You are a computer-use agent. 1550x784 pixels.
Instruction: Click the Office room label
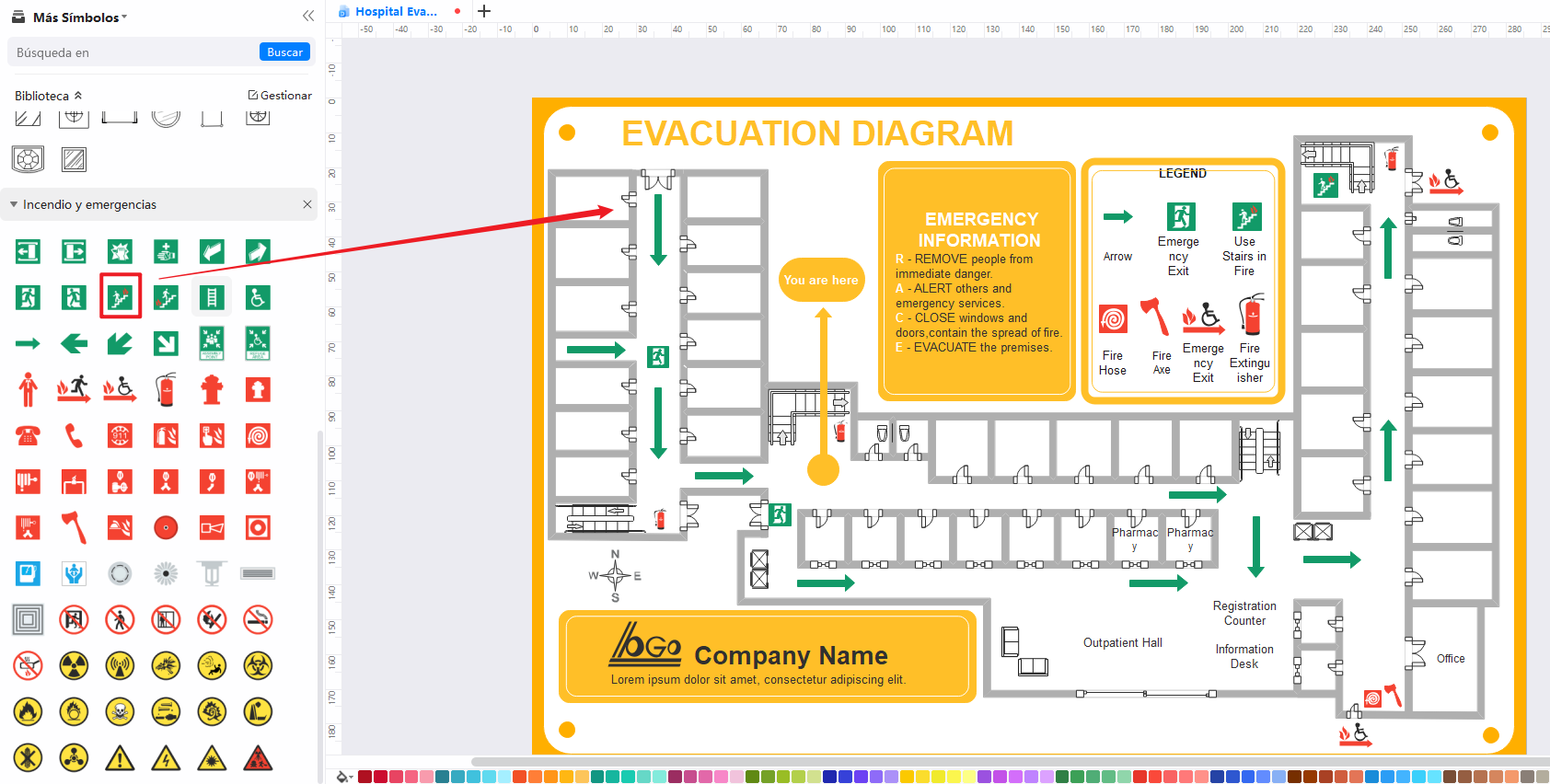pos(1451,658)
